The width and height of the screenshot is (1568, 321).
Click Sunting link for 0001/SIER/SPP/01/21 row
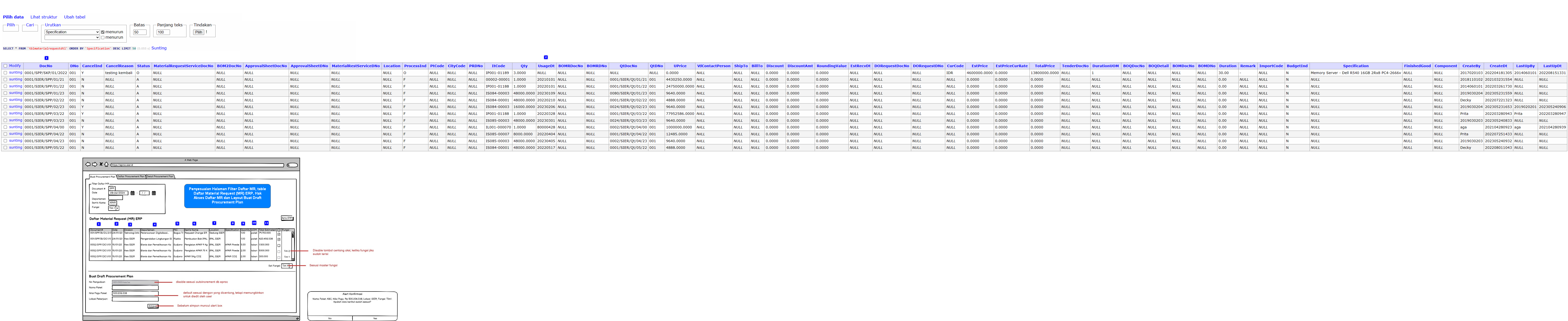15,79
